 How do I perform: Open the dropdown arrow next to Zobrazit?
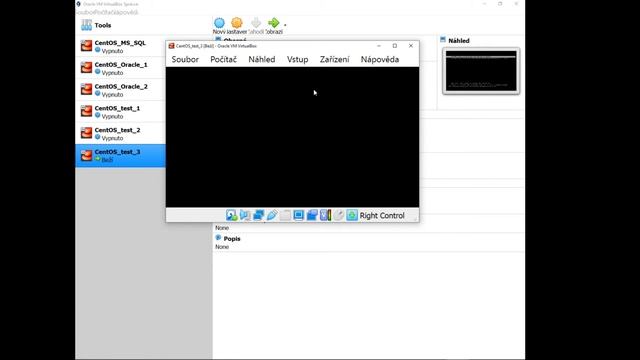(x=285, y=25)
